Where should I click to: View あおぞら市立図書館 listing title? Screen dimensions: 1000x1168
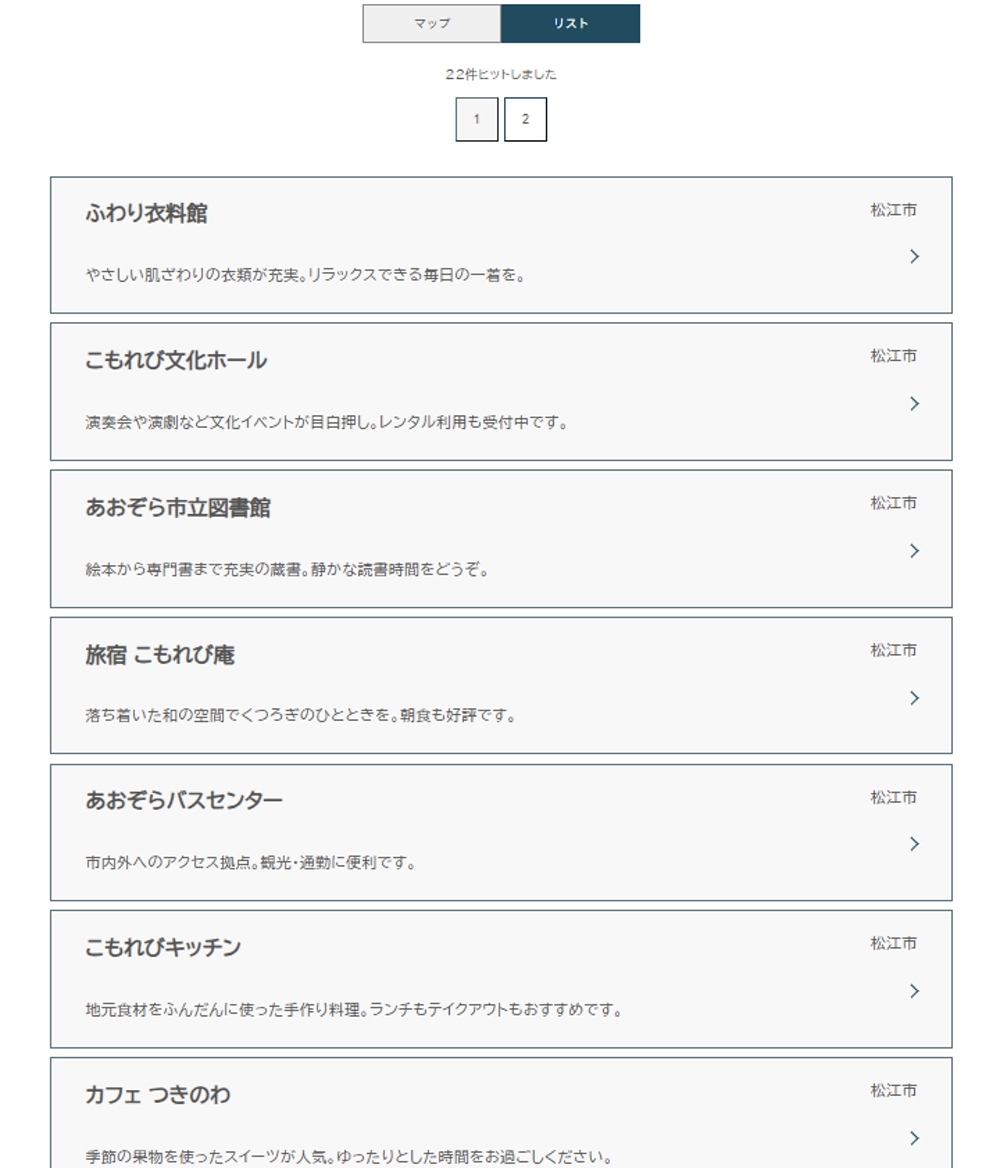178,508
